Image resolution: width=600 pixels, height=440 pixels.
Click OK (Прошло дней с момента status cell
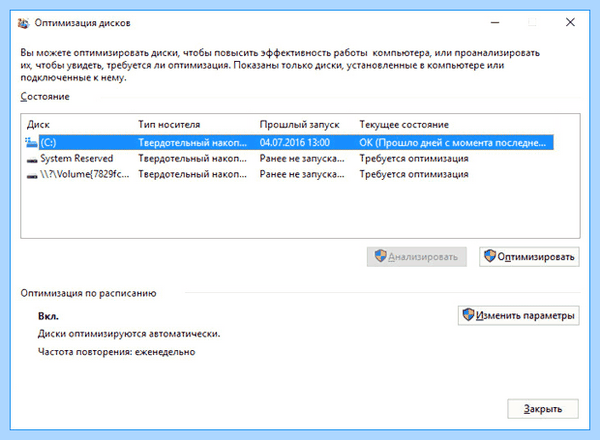click(453, 143)
